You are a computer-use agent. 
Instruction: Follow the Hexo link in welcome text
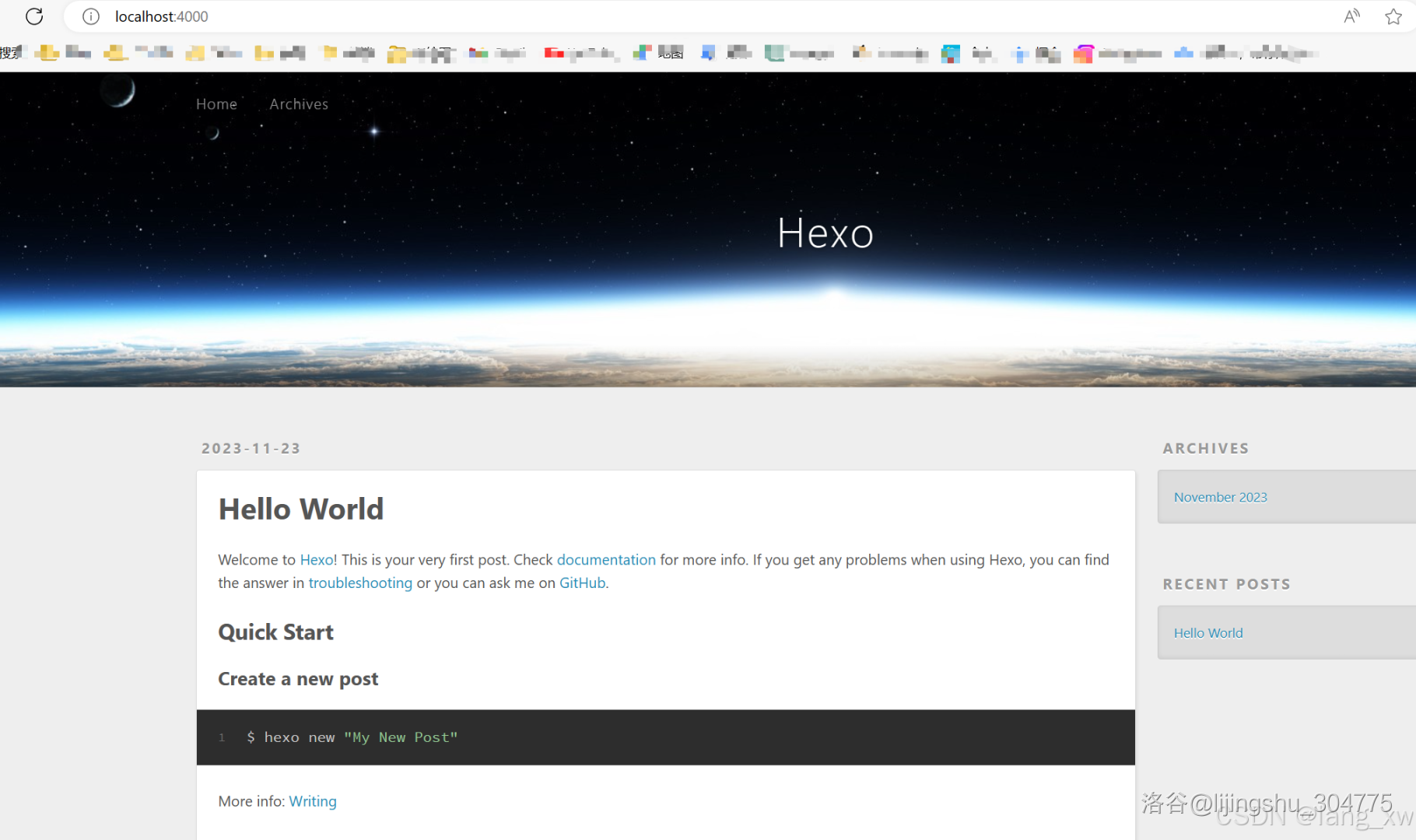tap(317, 559)
